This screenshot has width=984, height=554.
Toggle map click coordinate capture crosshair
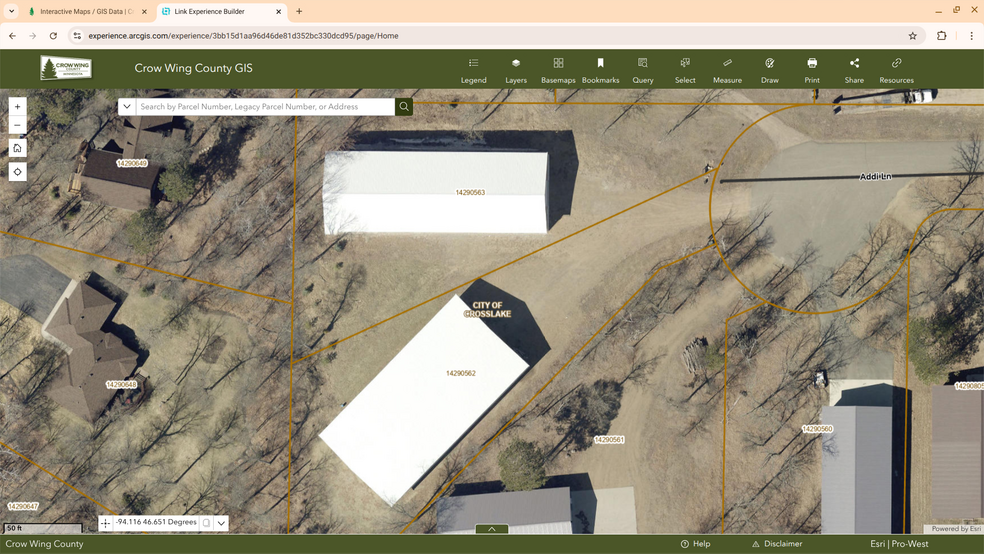tap(105, 523)
